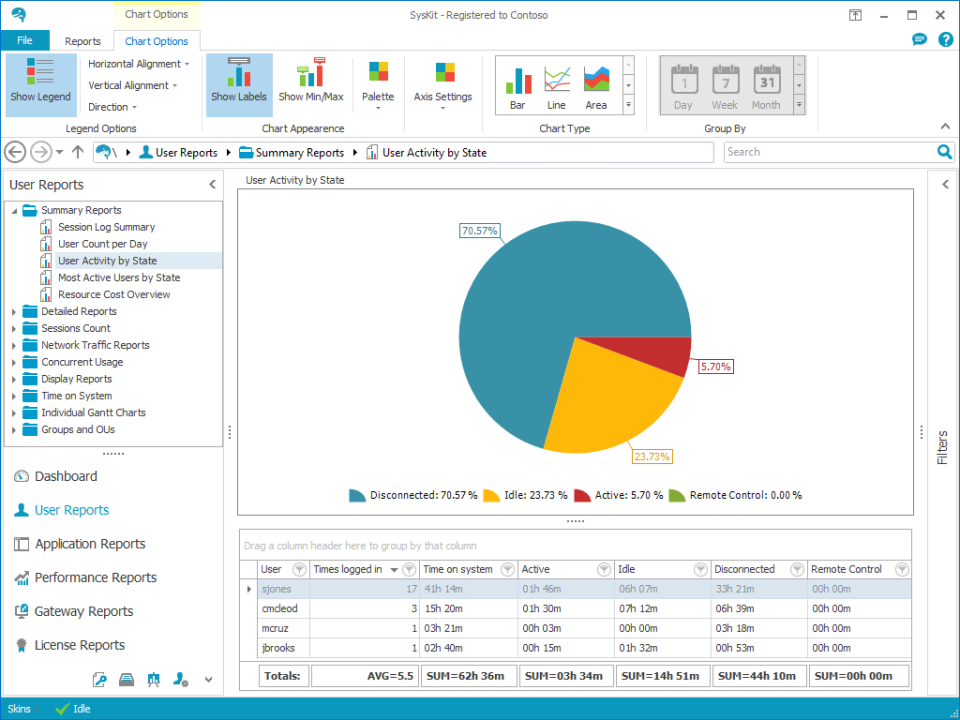Open the Horizontal Alignment dropdown

coord(138,64)
